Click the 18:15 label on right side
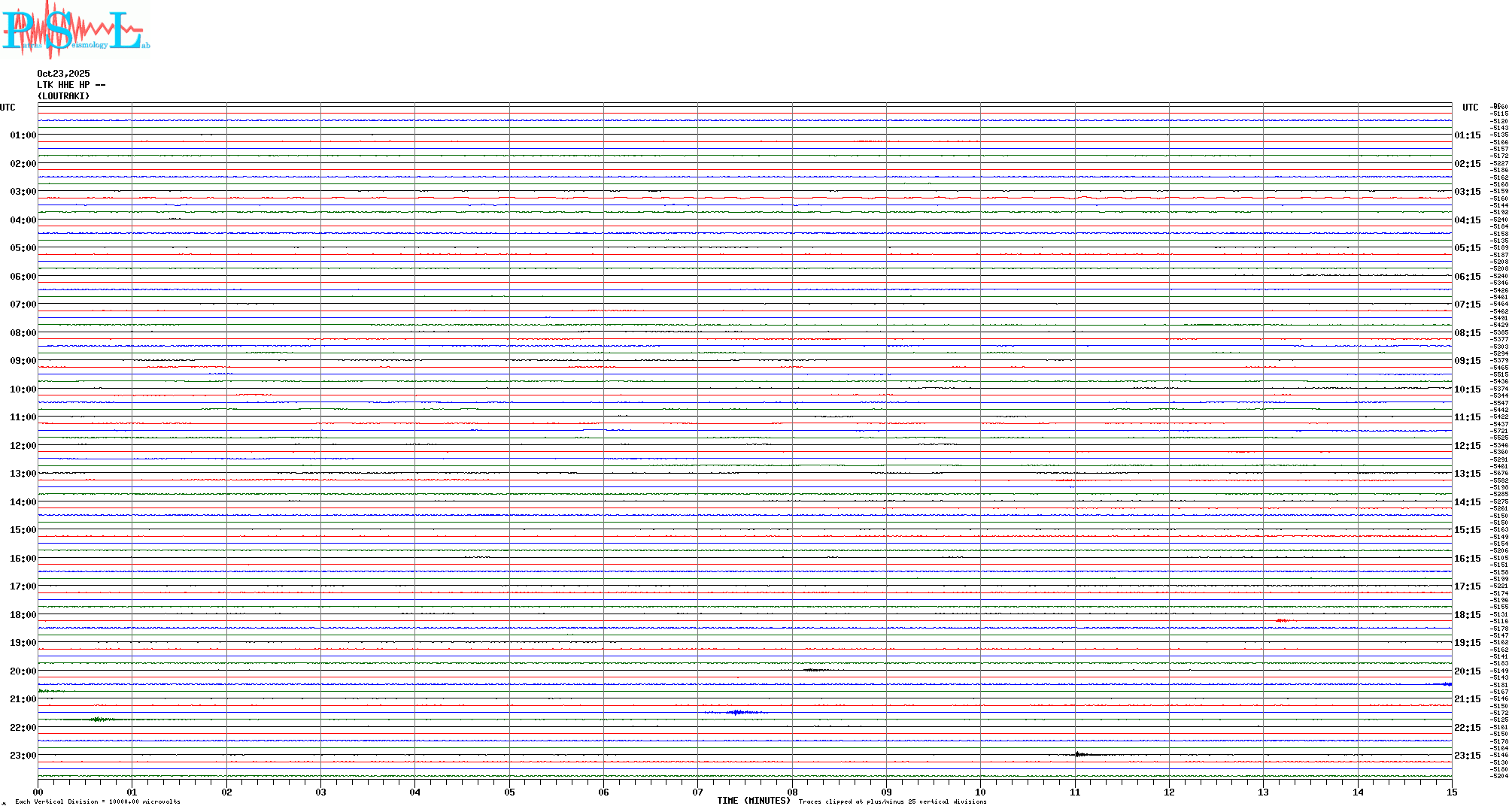The image size is (1512, 812). [1467, 615]
